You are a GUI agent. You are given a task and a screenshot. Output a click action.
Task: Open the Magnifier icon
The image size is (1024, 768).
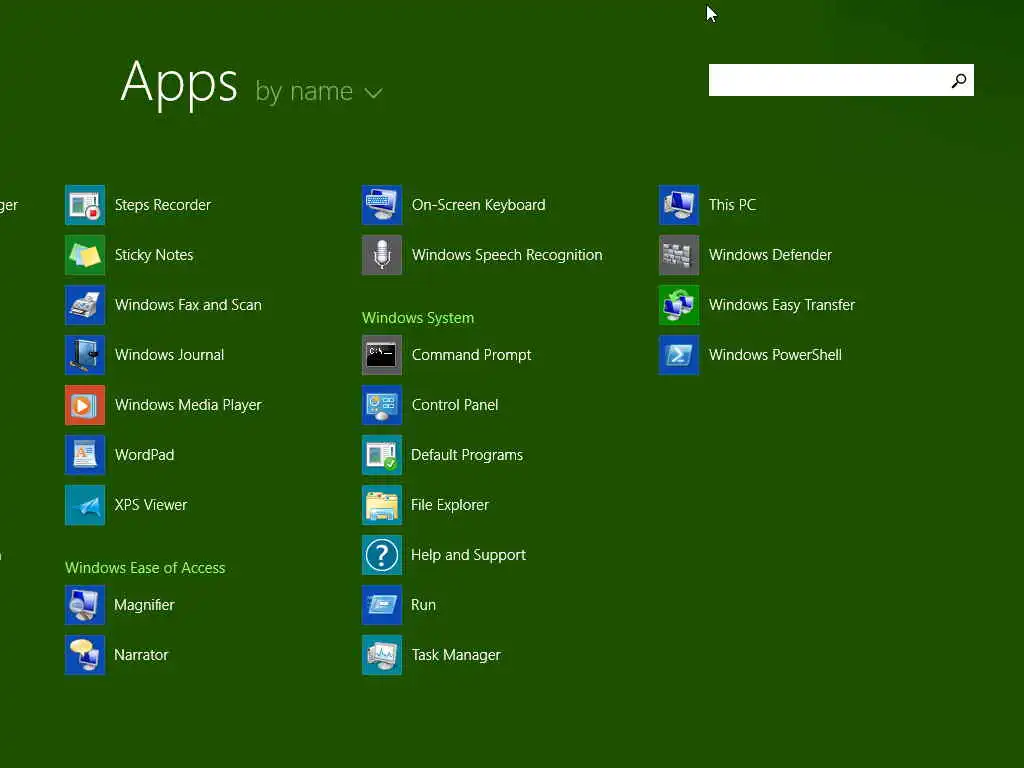85,605
